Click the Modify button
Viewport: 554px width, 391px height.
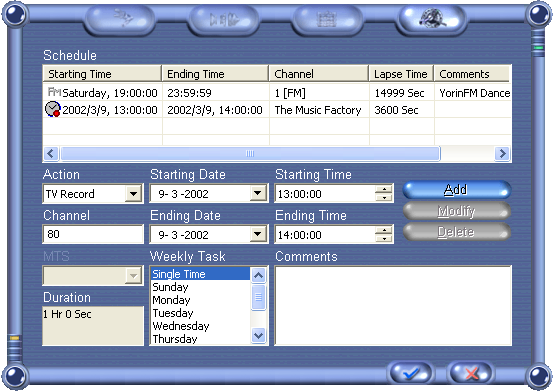457,211
